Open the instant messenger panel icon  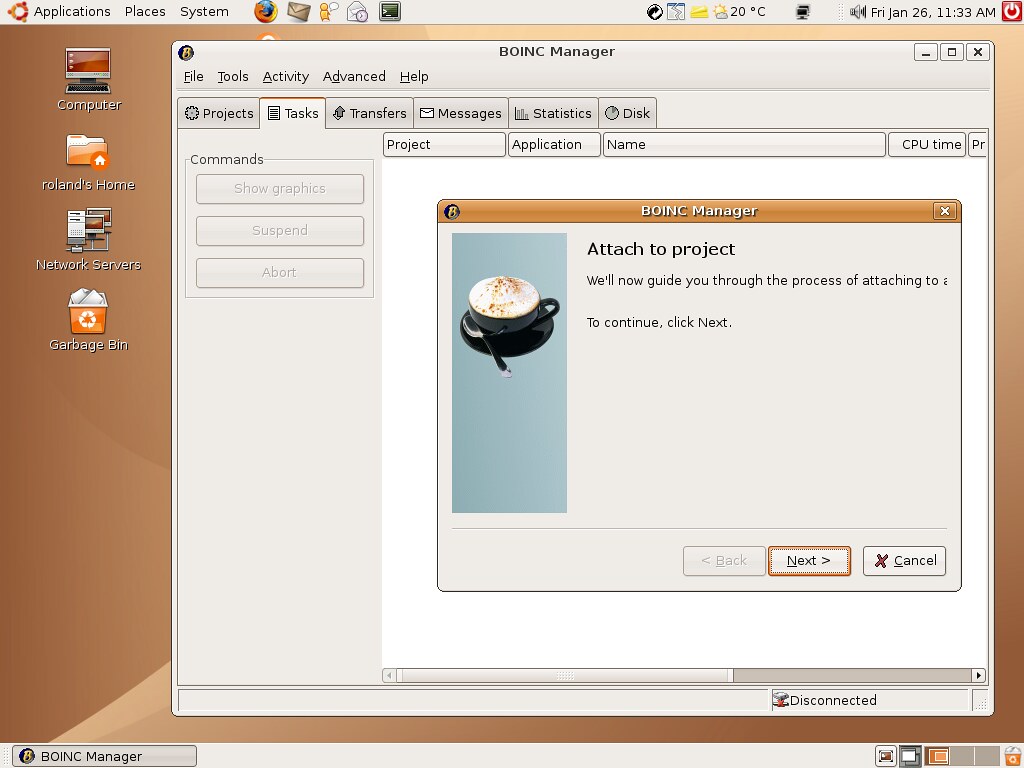click(328, 11)
